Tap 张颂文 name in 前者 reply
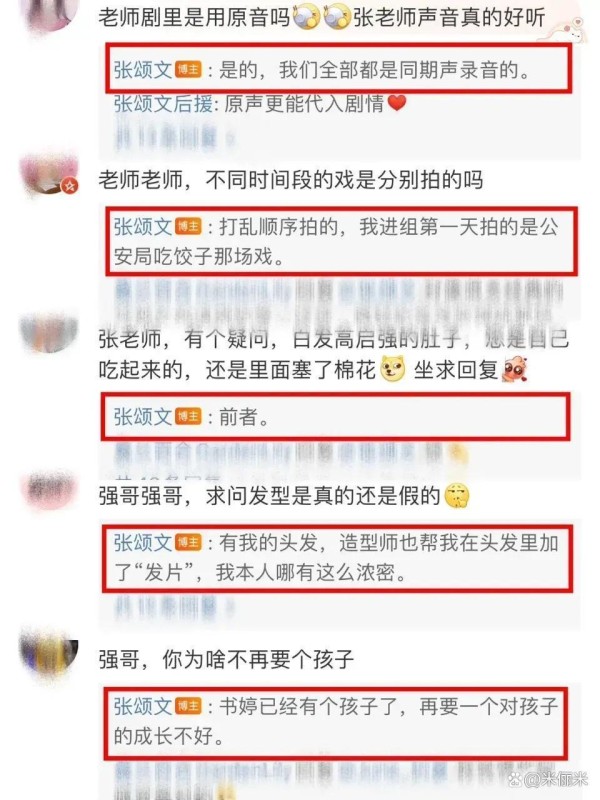Image resolution: width=600 pixels, height=800 pixels. click(x=143, y=417)
